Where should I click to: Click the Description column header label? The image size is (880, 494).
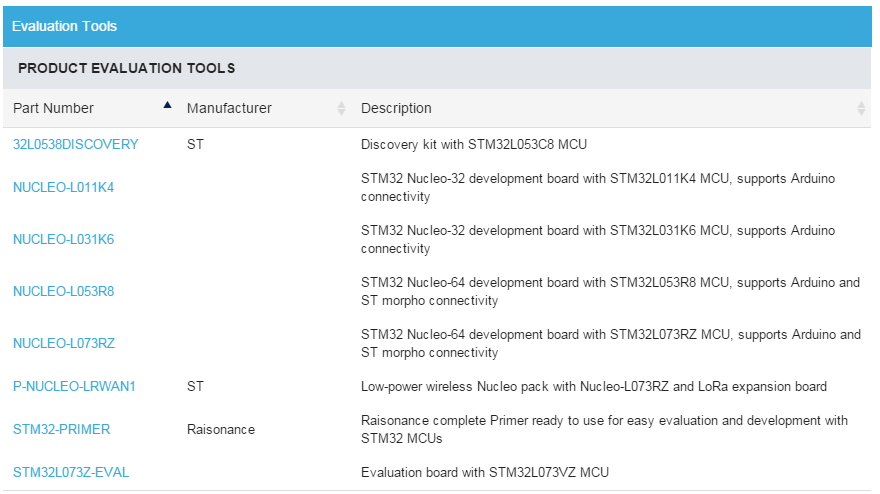click(396, 108)
